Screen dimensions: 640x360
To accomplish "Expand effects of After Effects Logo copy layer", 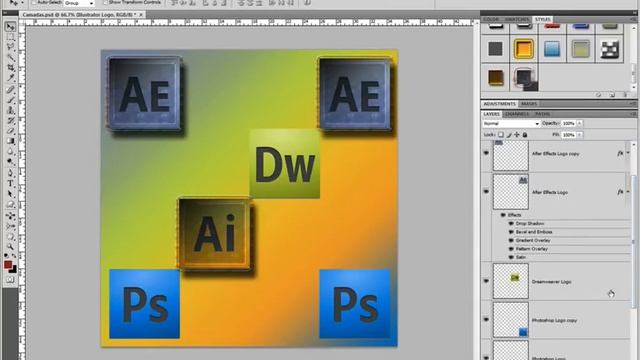I will point(628,153).
